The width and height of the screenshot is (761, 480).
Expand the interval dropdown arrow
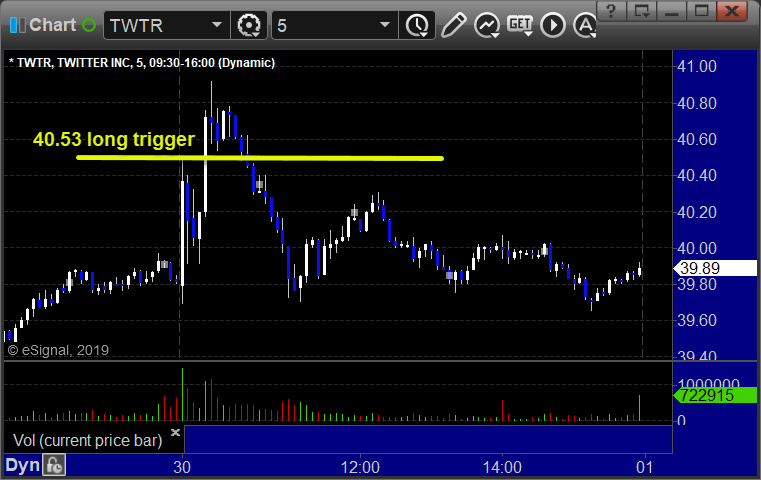coord(384,25)
